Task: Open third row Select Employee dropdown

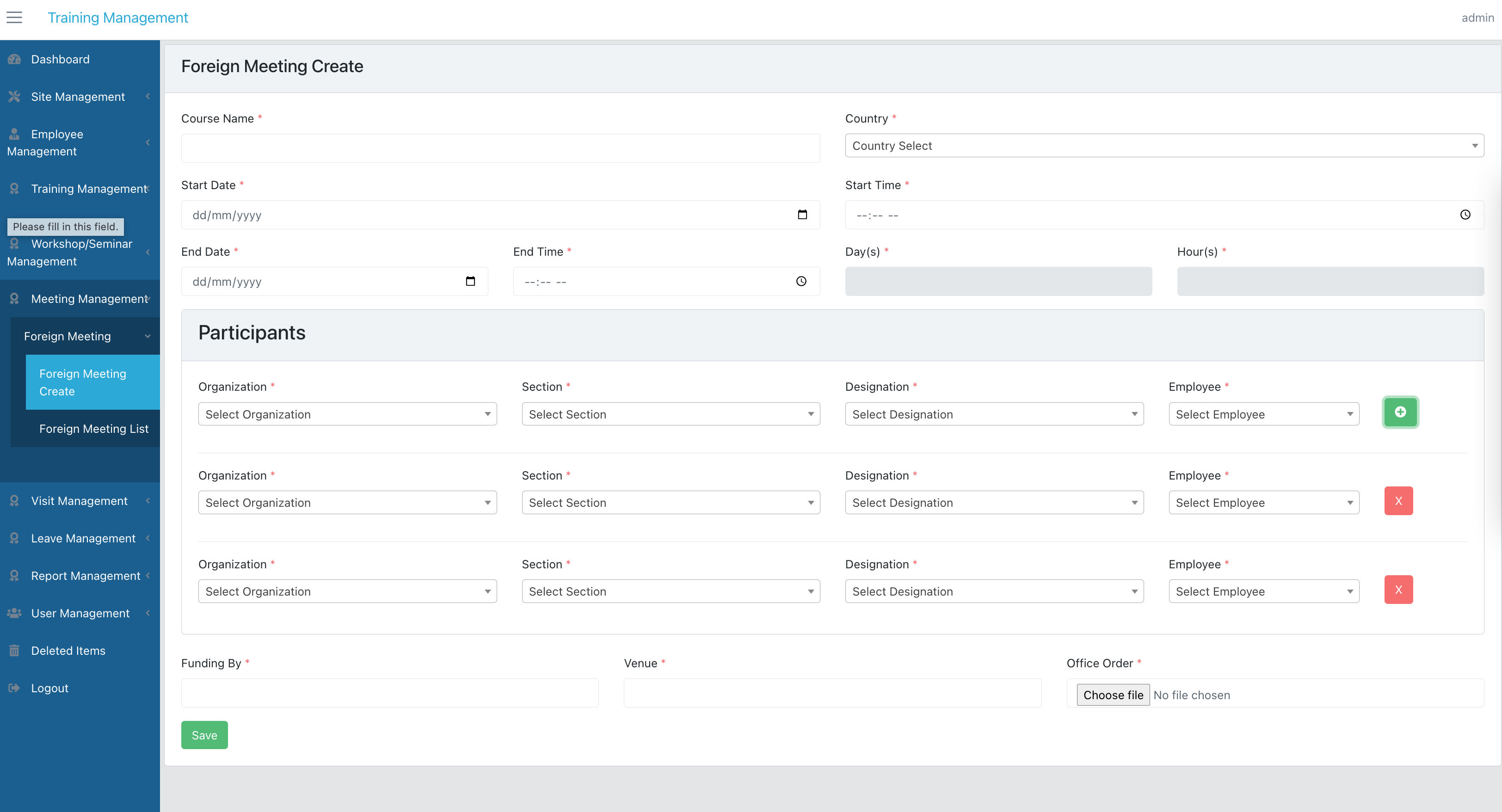Action: pos(1263,591)
